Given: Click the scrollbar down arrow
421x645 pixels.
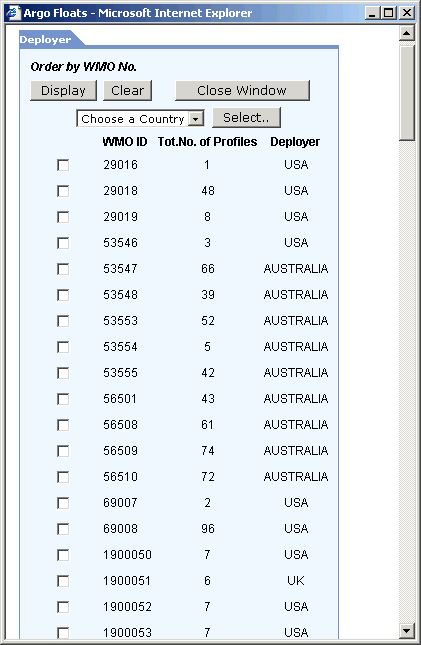Looking at the screenshot, I should tap(407, 630).
